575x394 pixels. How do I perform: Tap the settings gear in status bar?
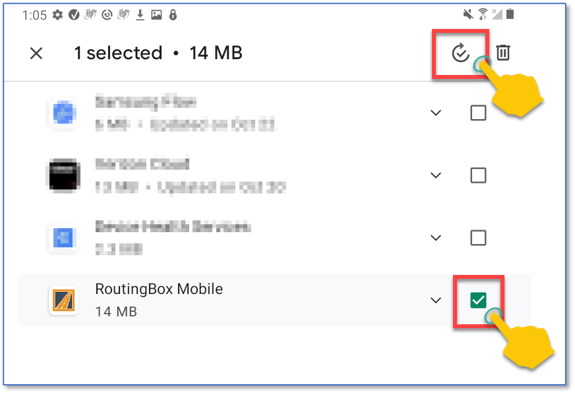click(57, 15)
